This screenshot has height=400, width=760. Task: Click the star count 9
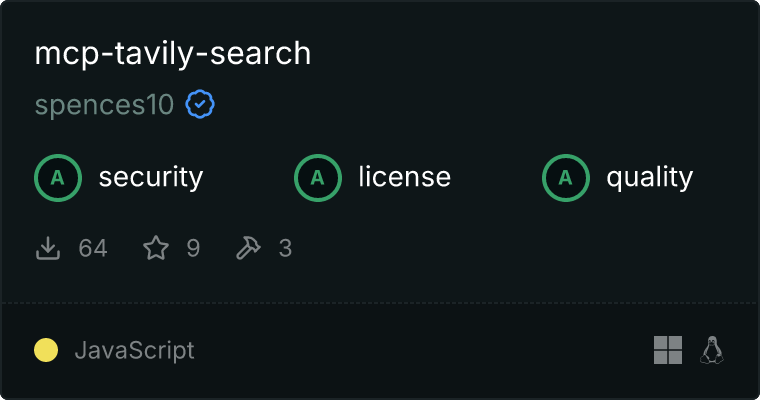pos(193,248)
